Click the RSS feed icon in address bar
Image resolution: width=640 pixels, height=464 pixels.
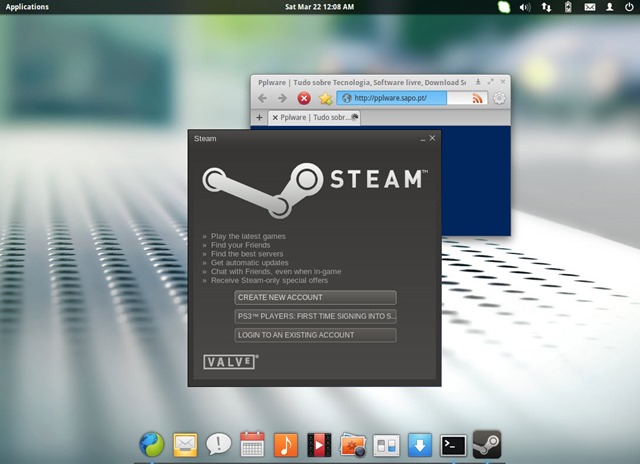pos(477,98)
